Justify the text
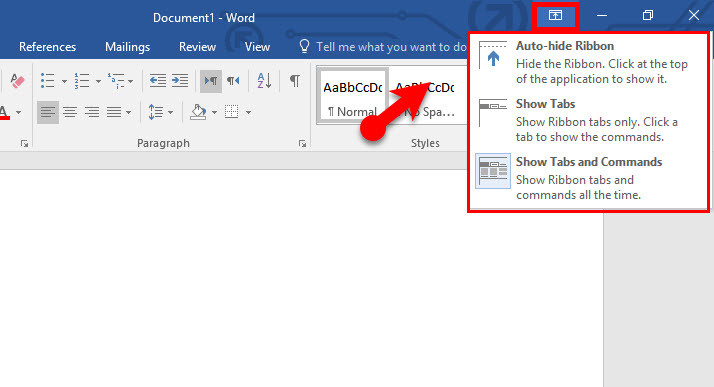Viewport: 714px width, 387px height. coord(114,112)
